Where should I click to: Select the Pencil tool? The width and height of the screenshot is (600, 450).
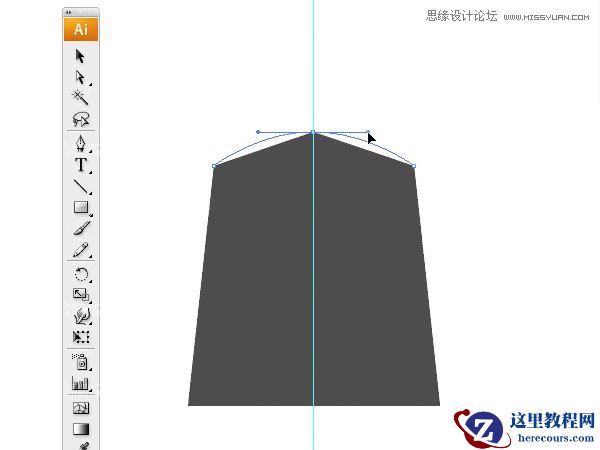[x=81, y=249]
